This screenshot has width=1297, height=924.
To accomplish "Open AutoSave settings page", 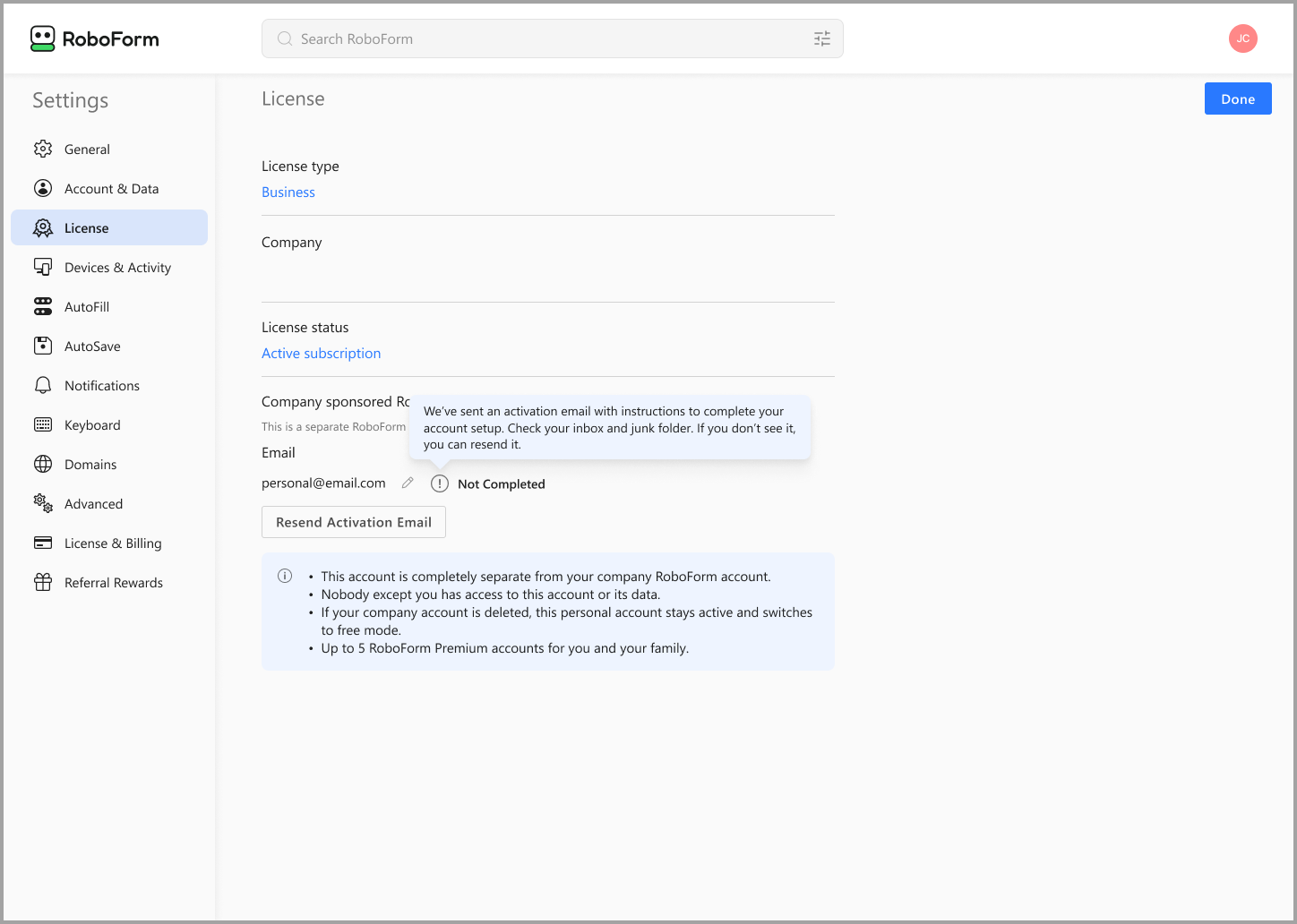I will pyautogui.click(x=92, y=346).
